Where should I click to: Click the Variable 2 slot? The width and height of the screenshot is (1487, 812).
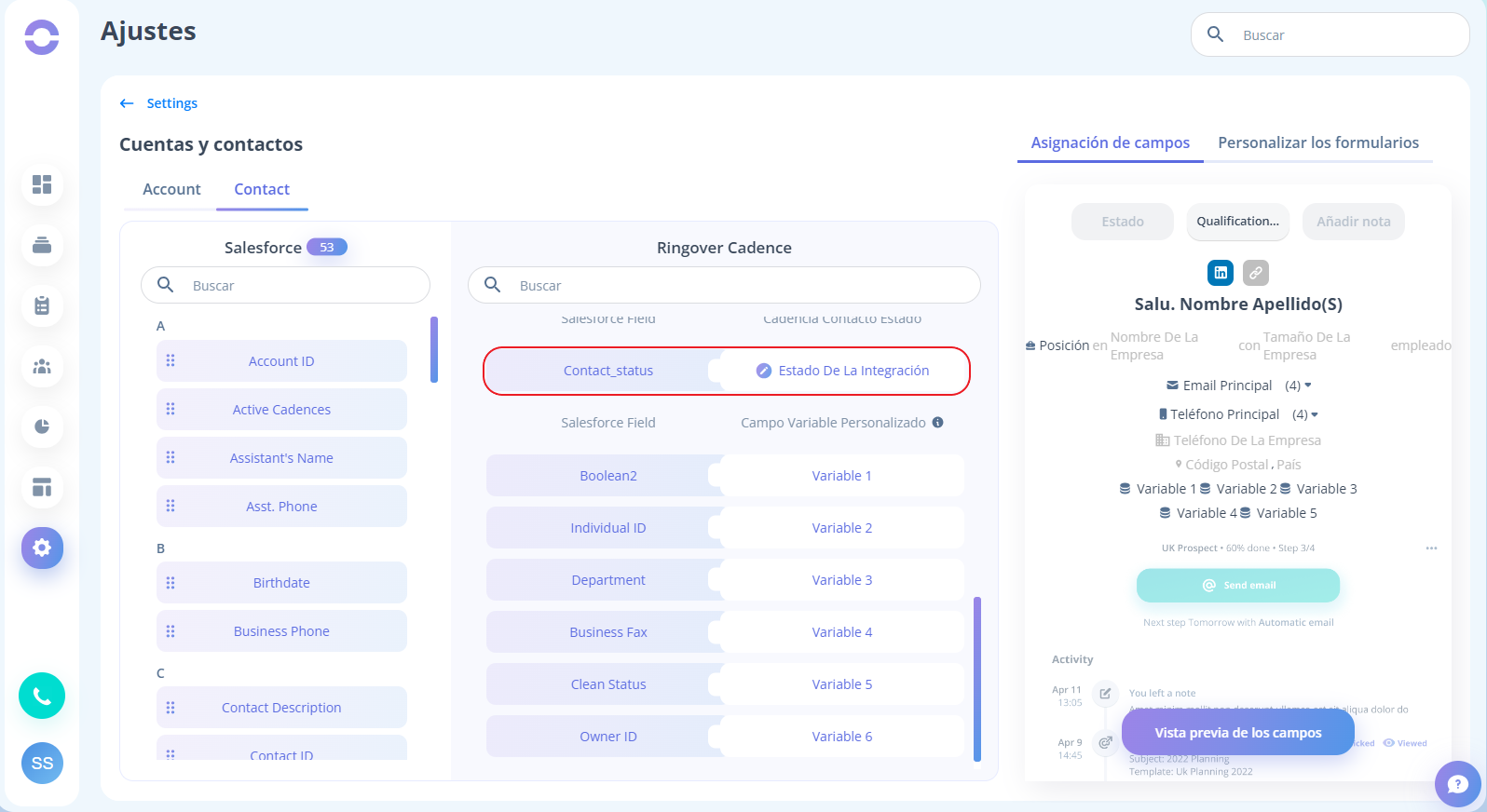(842, 528)
